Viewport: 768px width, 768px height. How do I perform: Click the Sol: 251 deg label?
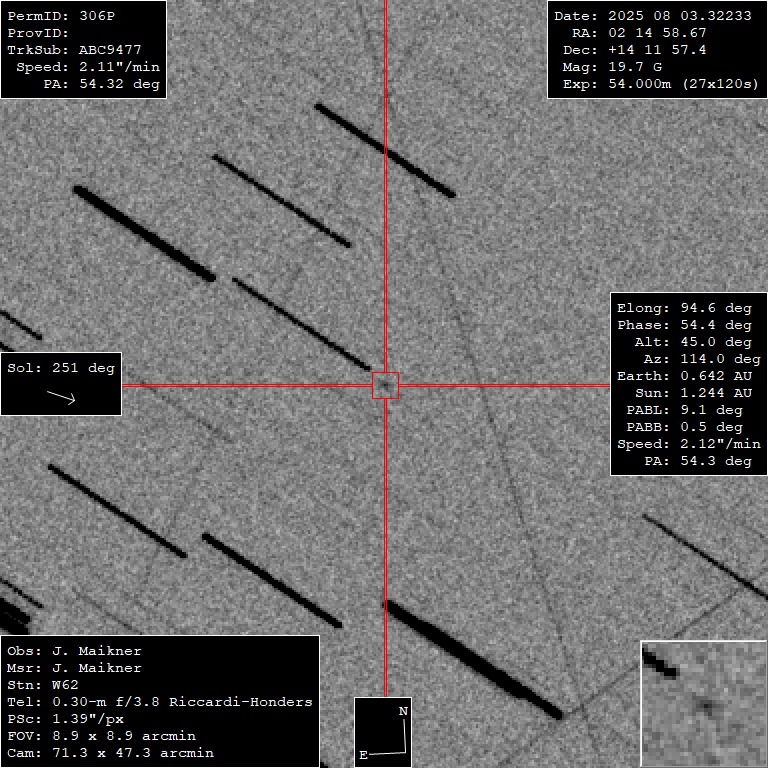coord(61,368)
